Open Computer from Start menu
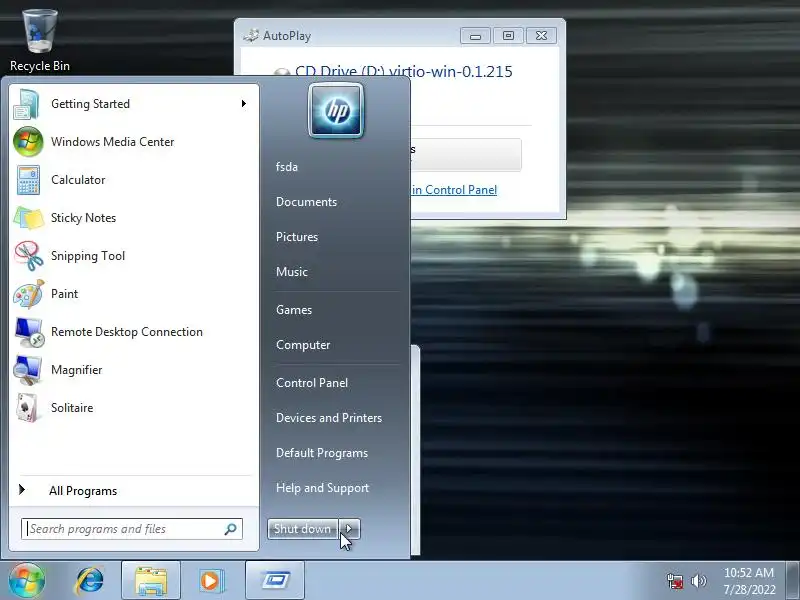Image resolution: width=800 pixels, height=600 pixels. coord(303,345)
